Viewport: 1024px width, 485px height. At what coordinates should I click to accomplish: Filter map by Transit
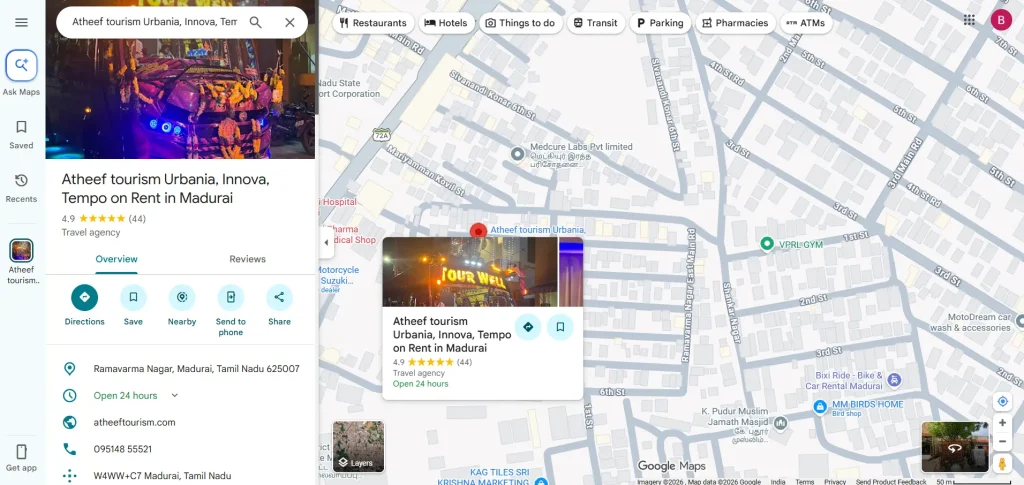[595, 23]
